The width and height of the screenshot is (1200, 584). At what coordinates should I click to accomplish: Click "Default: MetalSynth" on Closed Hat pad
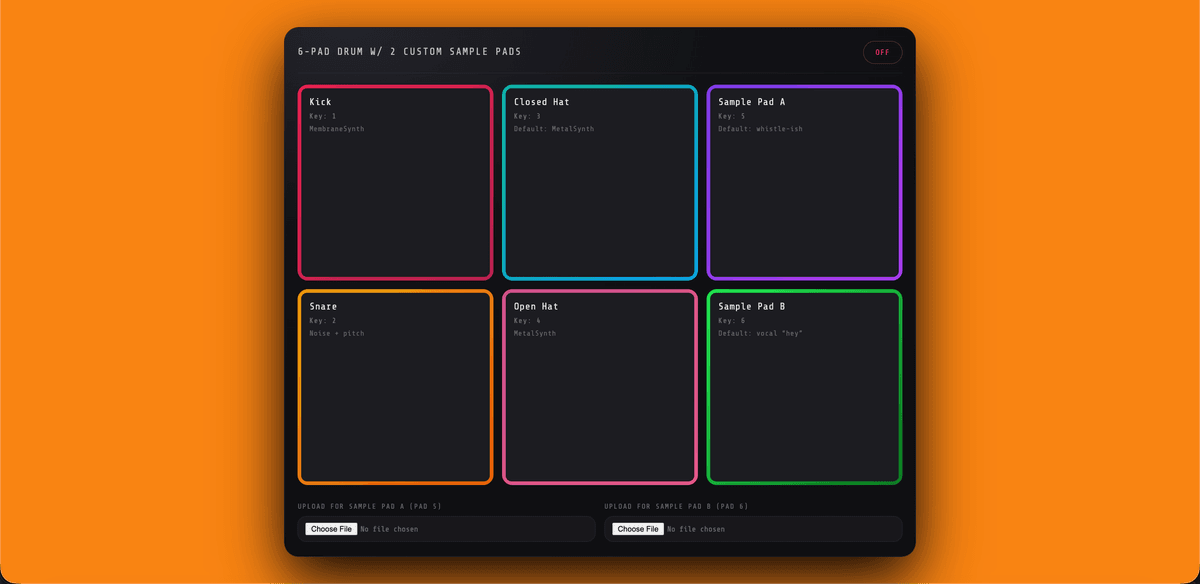(x=554, y=129)
